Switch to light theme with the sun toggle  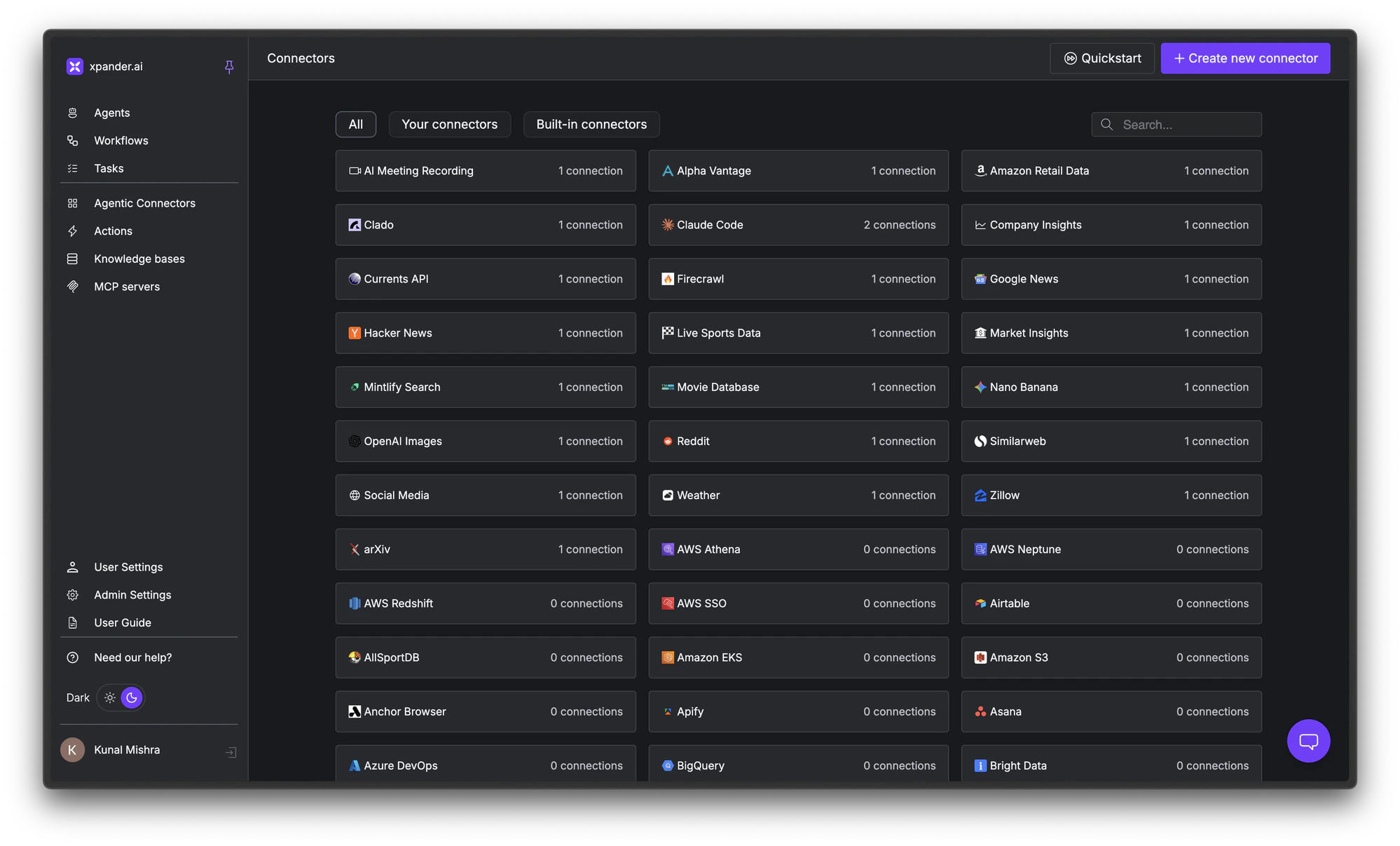point(109,697)
